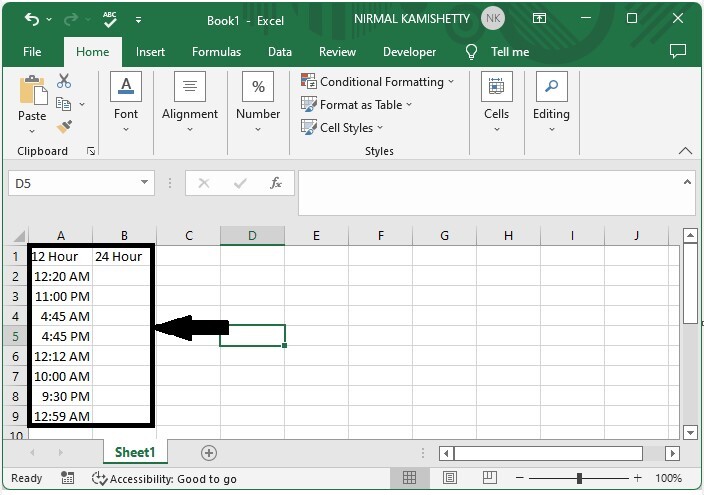This screenshot has width=704, height=495.
Task: Select column header D
Action: pos(252,236)
